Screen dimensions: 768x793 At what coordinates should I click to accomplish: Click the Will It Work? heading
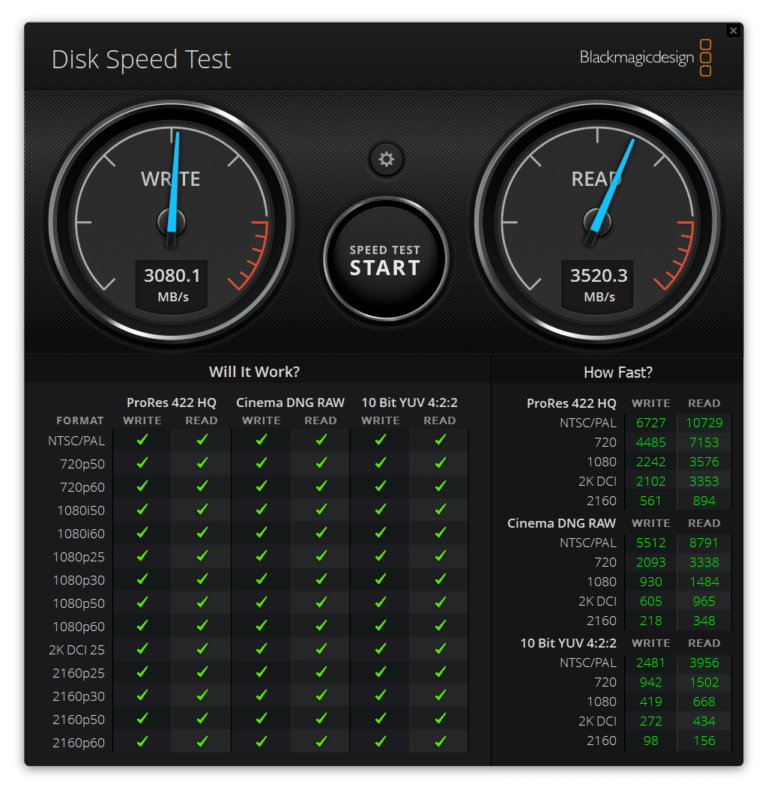click(254, 372)
